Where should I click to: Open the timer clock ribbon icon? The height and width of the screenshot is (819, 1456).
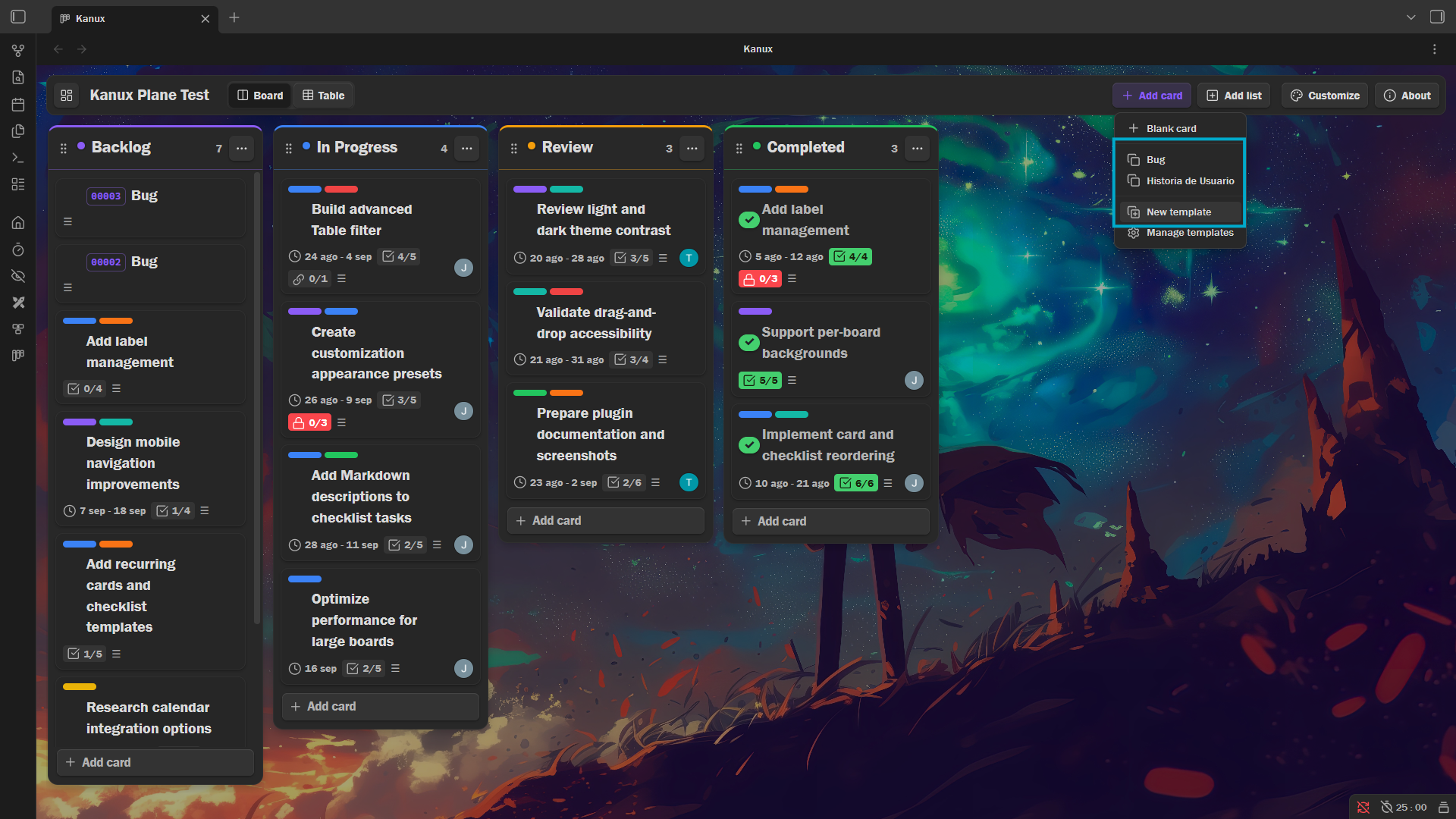(18, 249)
